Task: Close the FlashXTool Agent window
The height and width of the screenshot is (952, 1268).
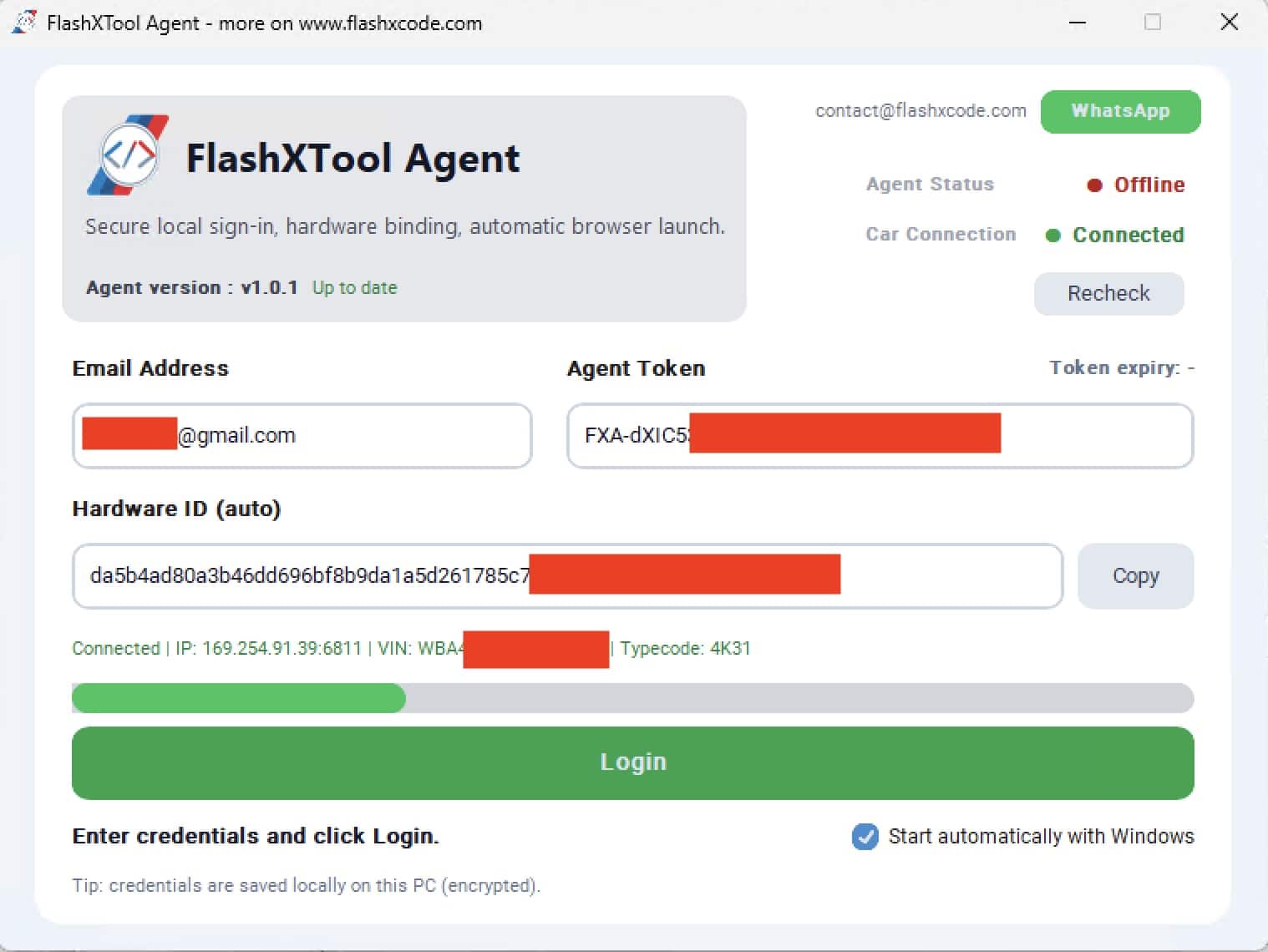Action: point(1229,23)
